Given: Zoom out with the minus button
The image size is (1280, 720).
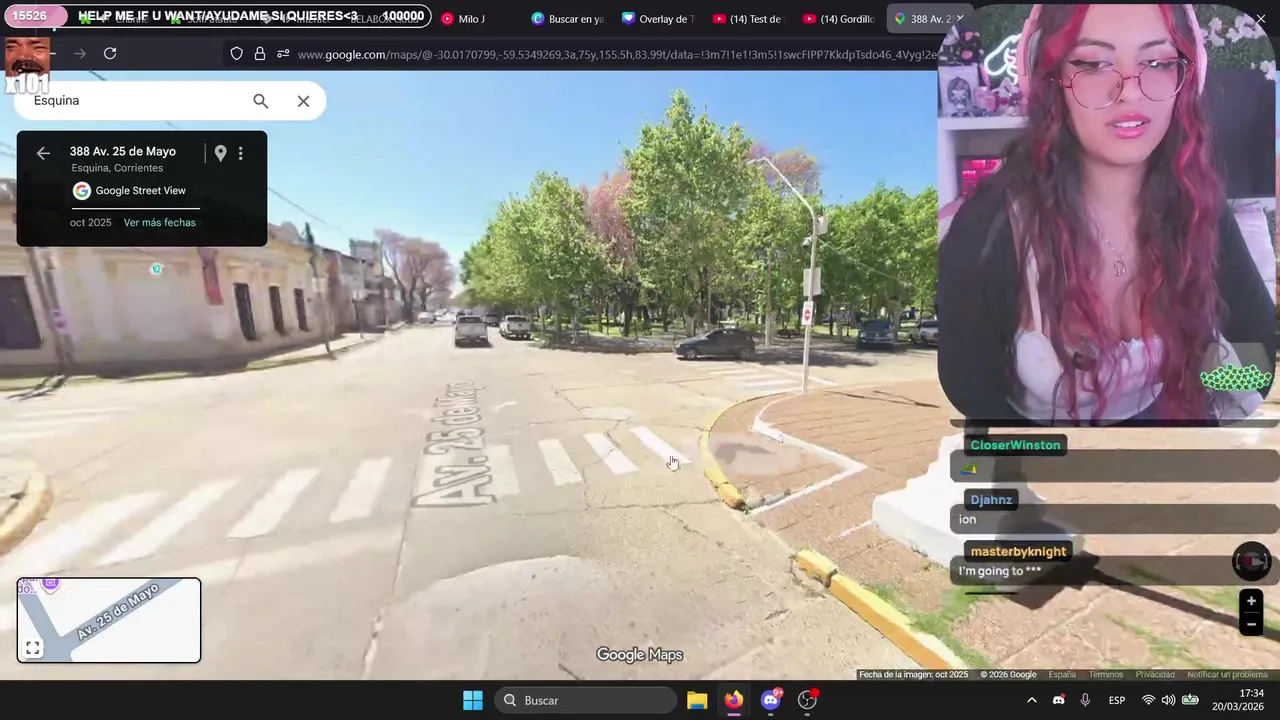Looking at the screenshot, I should coord(1251,624).
